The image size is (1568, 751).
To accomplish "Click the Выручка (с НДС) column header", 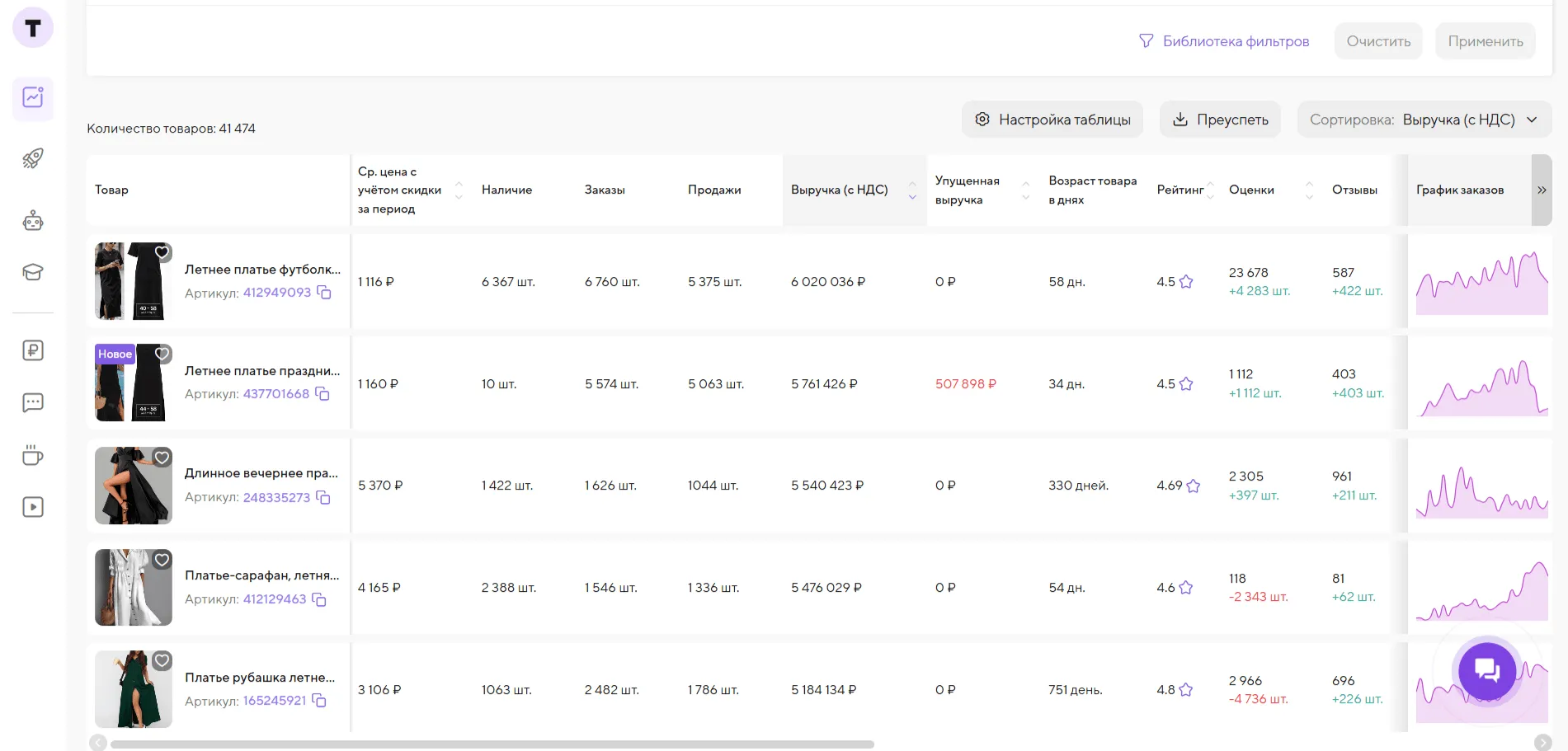I will tap(839, 190).
